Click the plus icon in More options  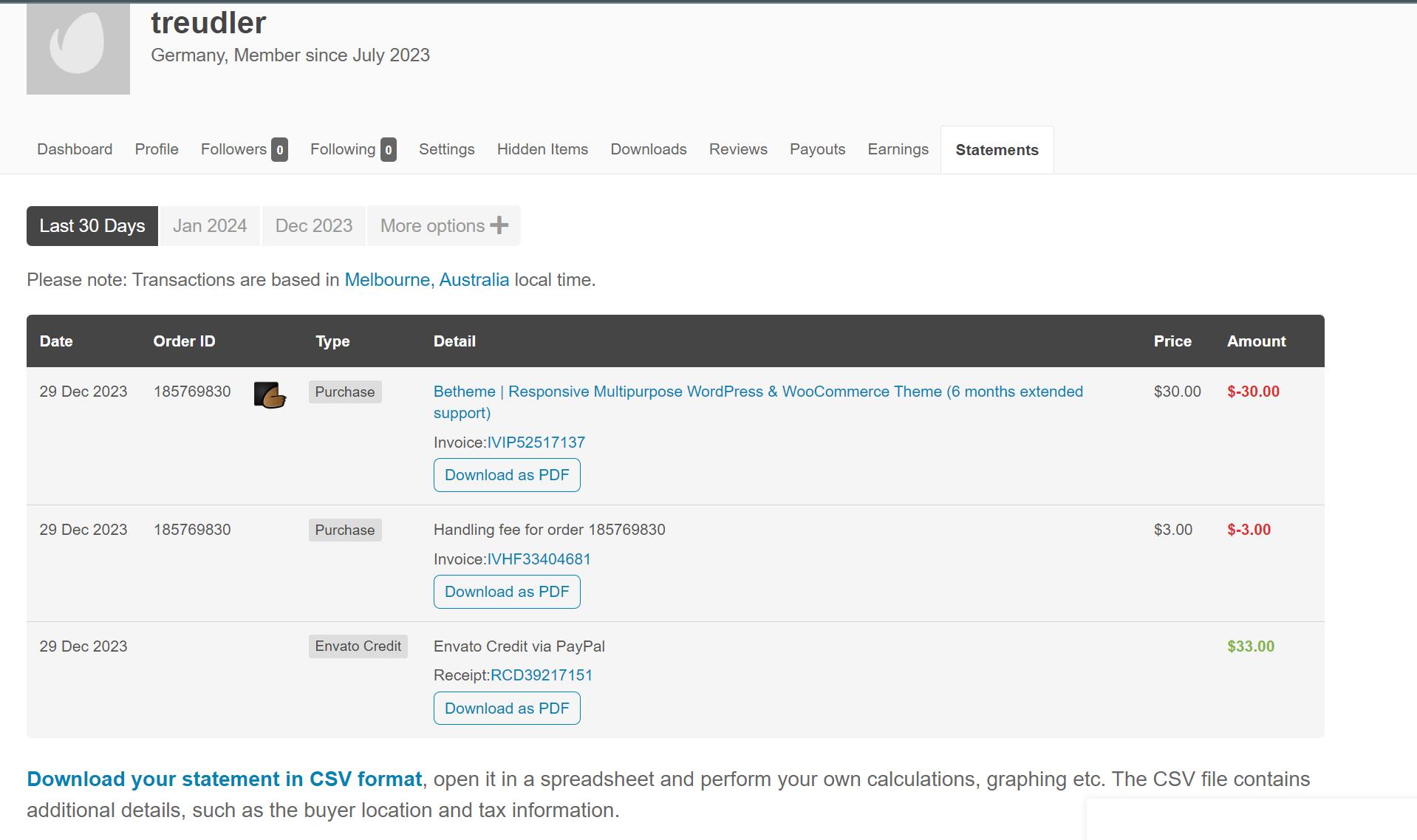499,225
